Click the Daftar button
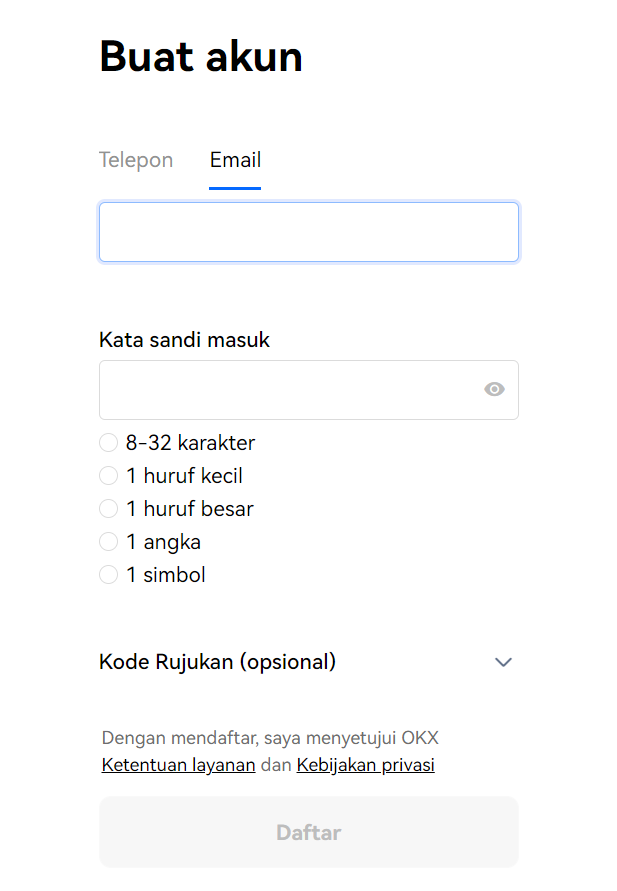The width and height of the screenshot is (617, 891). click(308, 832)
